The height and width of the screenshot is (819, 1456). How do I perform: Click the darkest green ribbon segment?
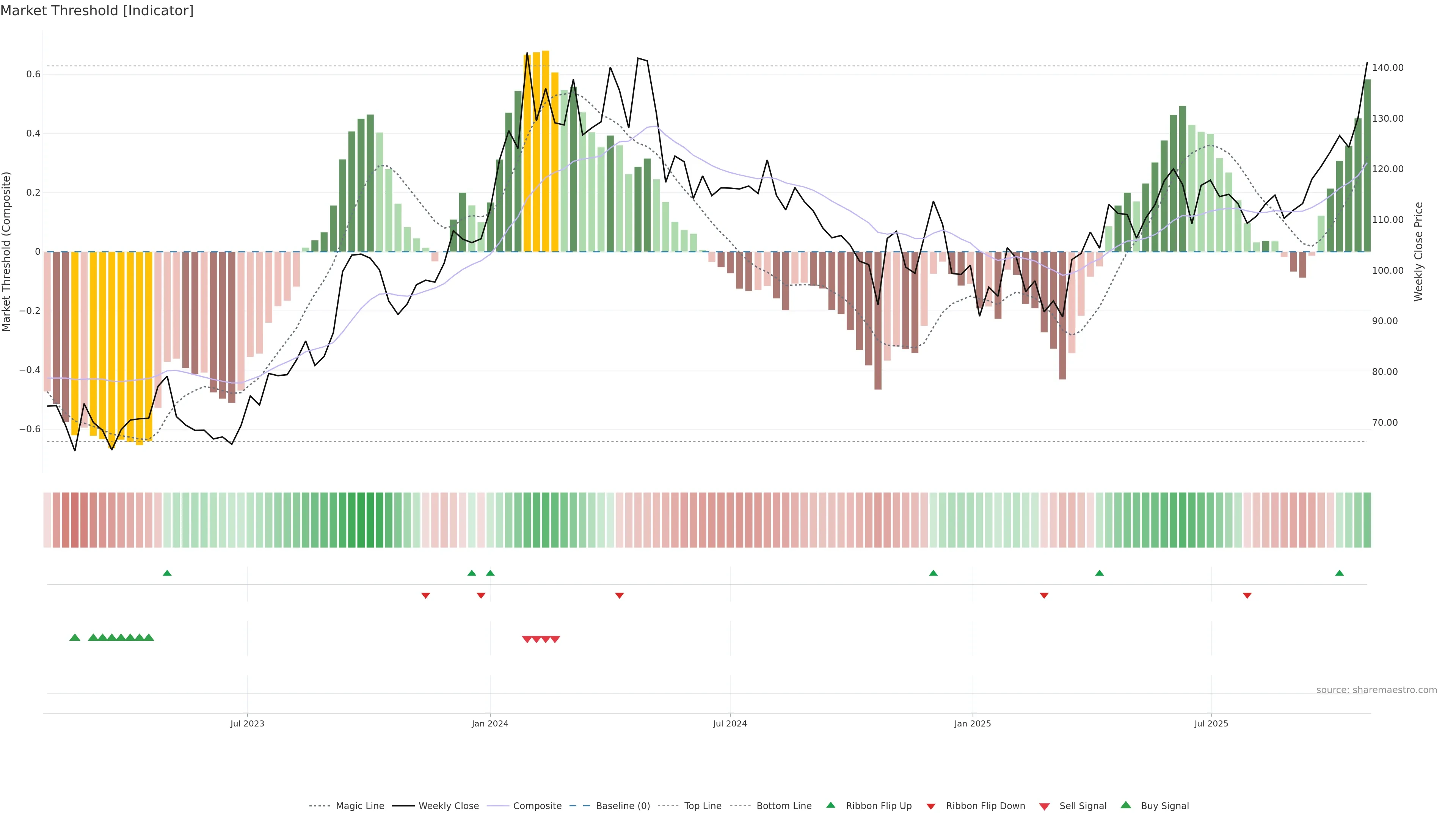[x=361, y=520]
